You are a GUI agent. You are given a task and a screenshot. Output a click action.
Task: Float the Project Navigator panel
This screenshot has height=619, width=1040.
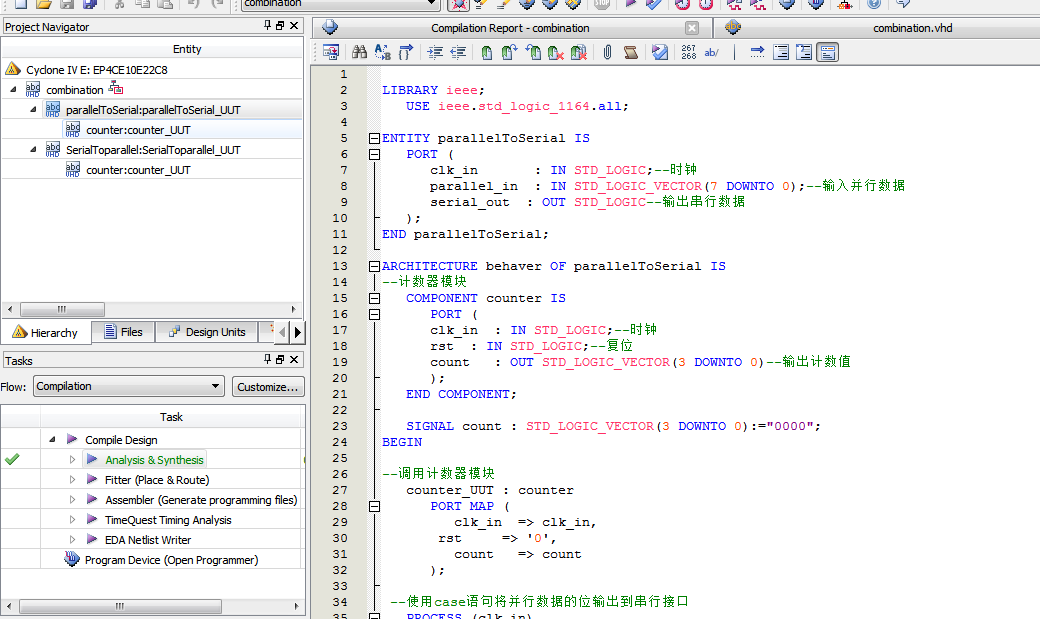280,25
